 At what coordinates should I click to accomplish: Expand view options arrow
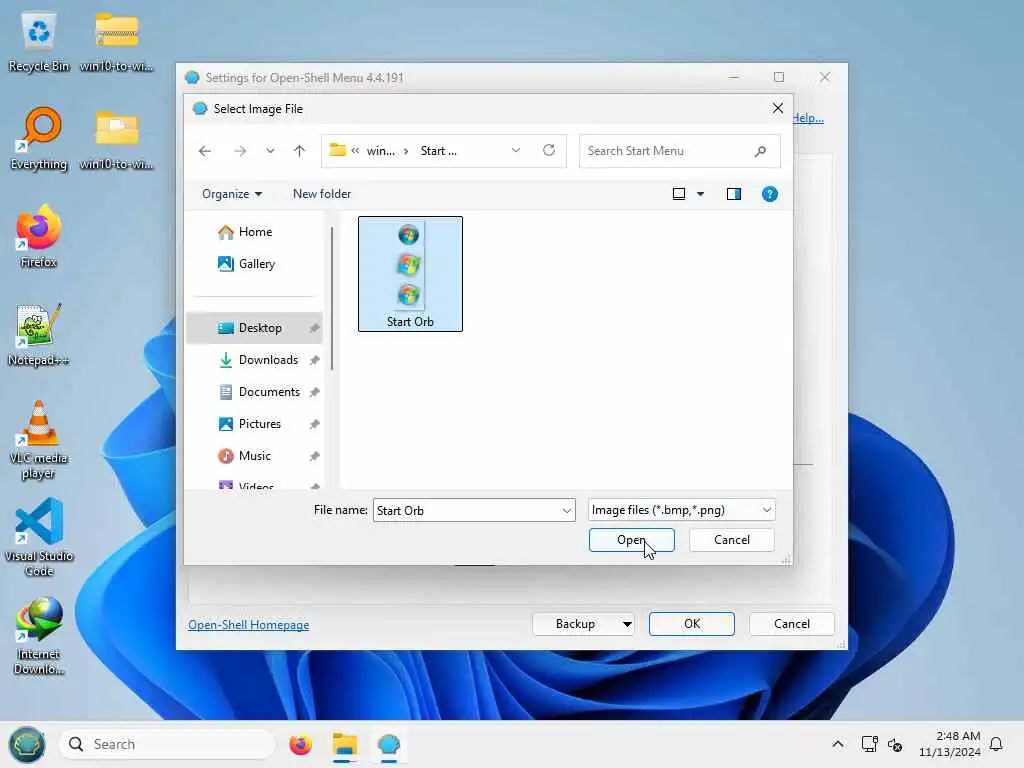pyautogui.click(x=701, y=194)
